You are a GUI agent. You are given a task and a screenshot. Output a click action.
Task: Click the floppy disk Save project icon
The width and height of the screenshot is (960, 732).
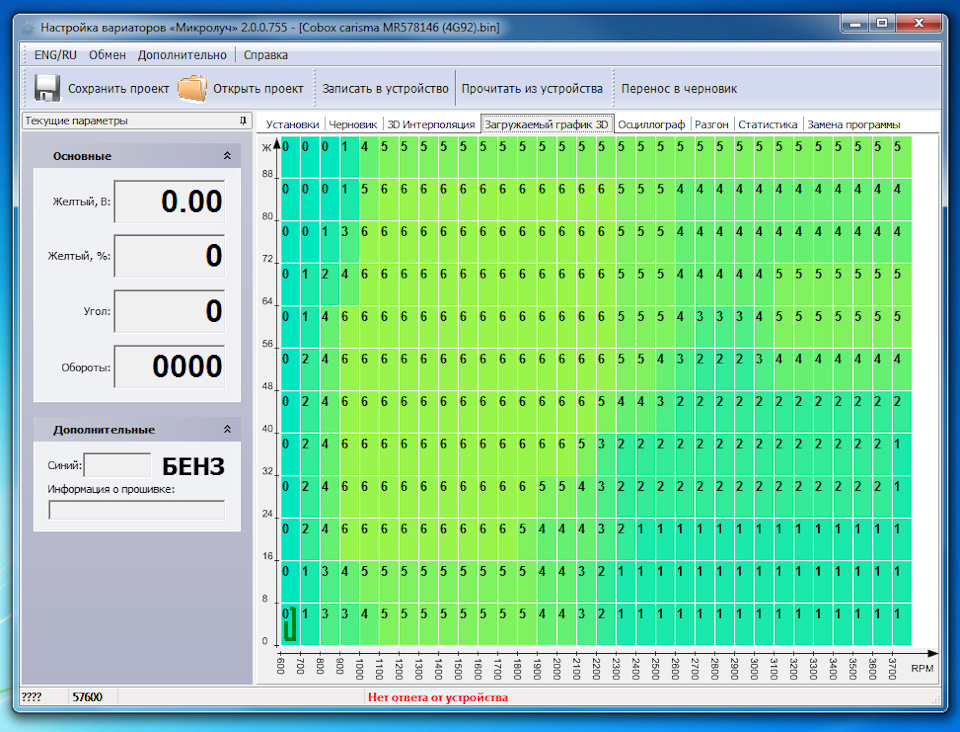[47, 88]
